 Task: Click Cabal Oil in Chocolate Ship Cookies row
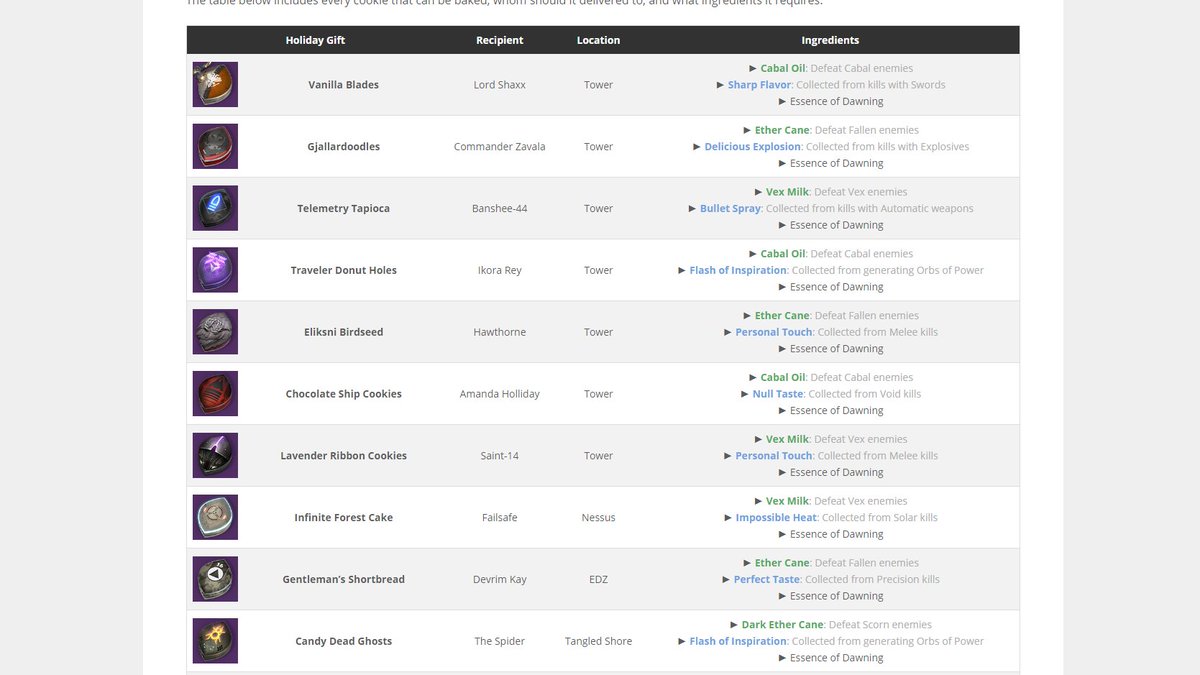coord(782,378)
